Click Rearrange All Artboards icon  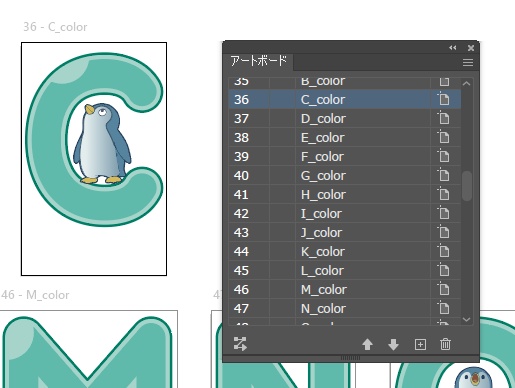[x=240, y=344]
